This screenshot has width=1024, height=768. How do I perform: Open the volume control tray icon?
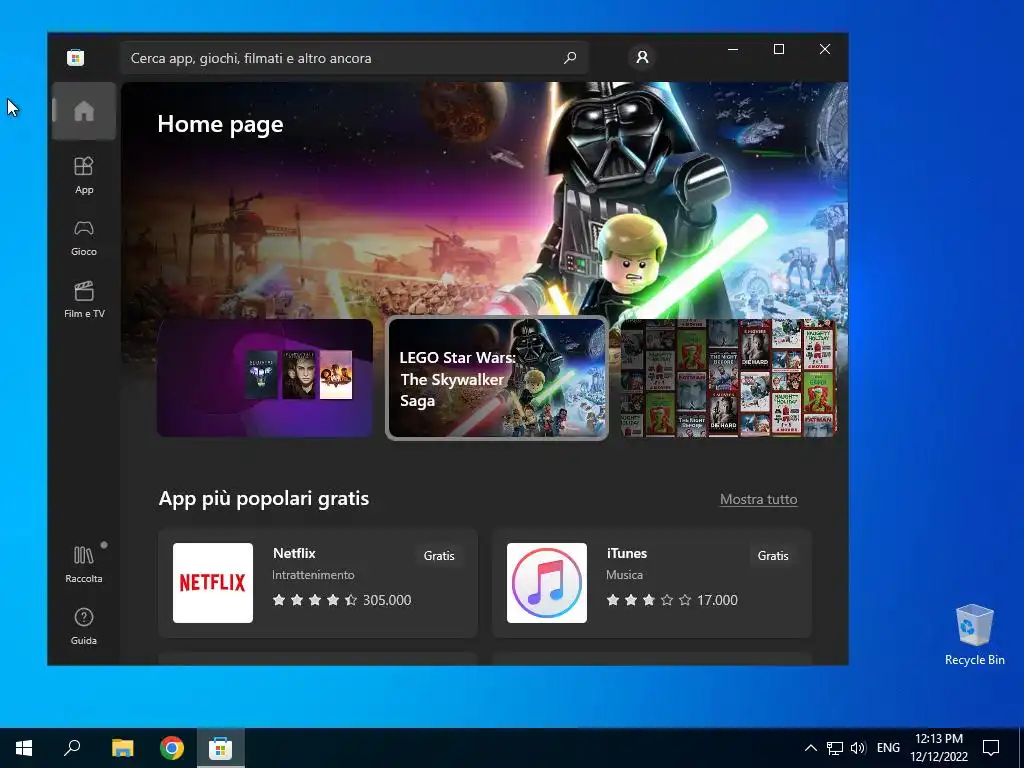tap(858, 748)
